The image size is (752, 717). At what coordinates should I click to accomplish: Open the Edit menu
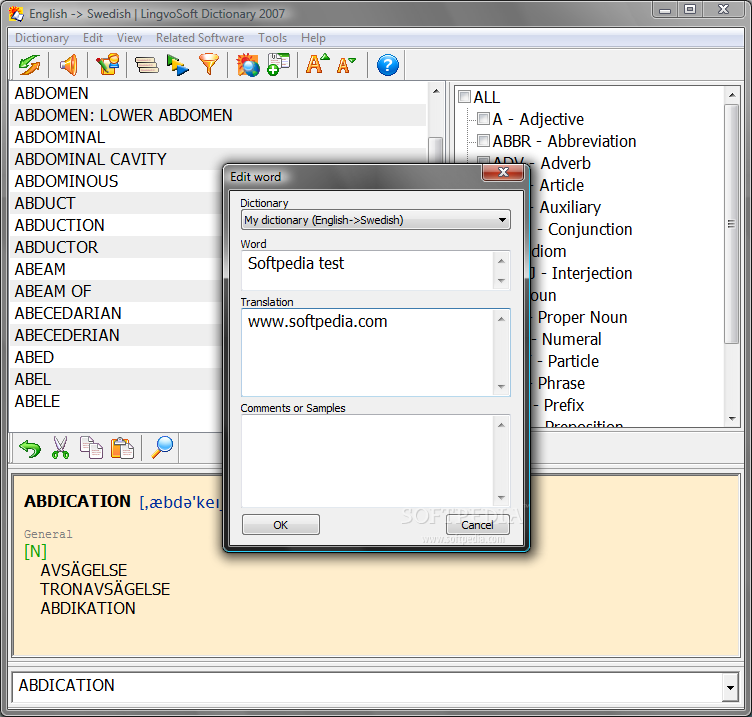[x=93, y=38]
